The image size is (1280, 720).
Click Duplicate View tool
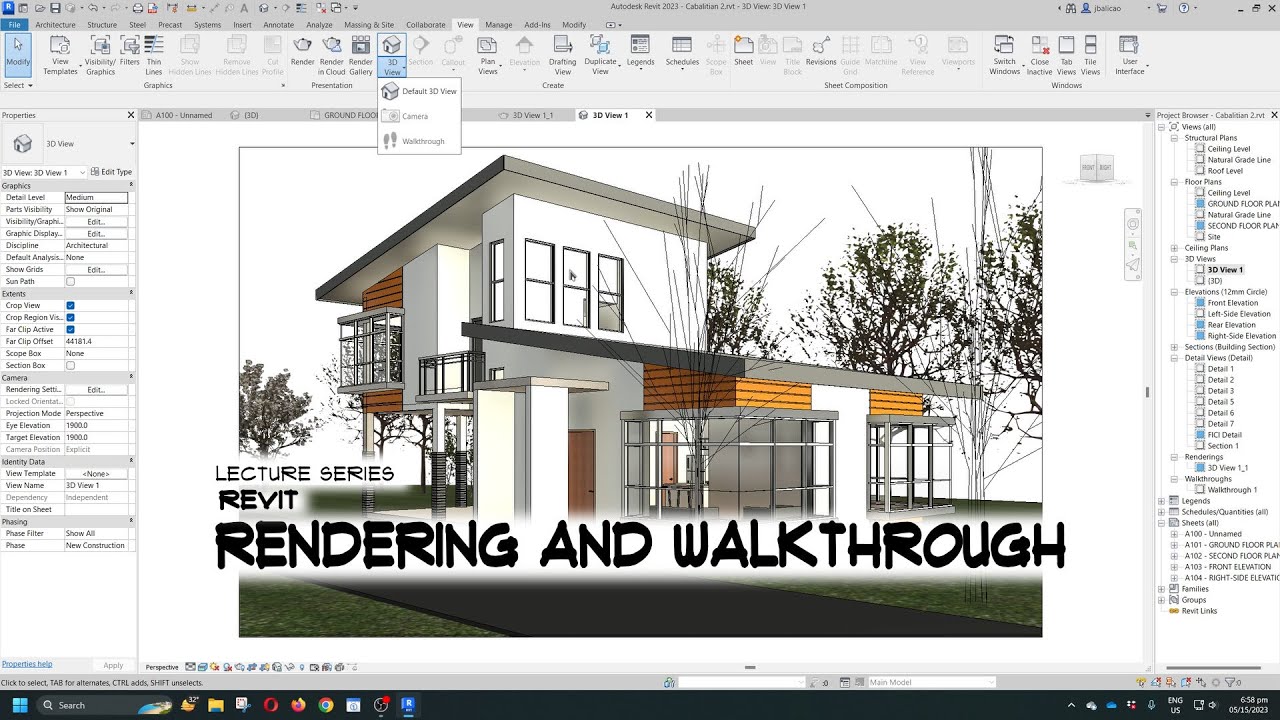600,55
